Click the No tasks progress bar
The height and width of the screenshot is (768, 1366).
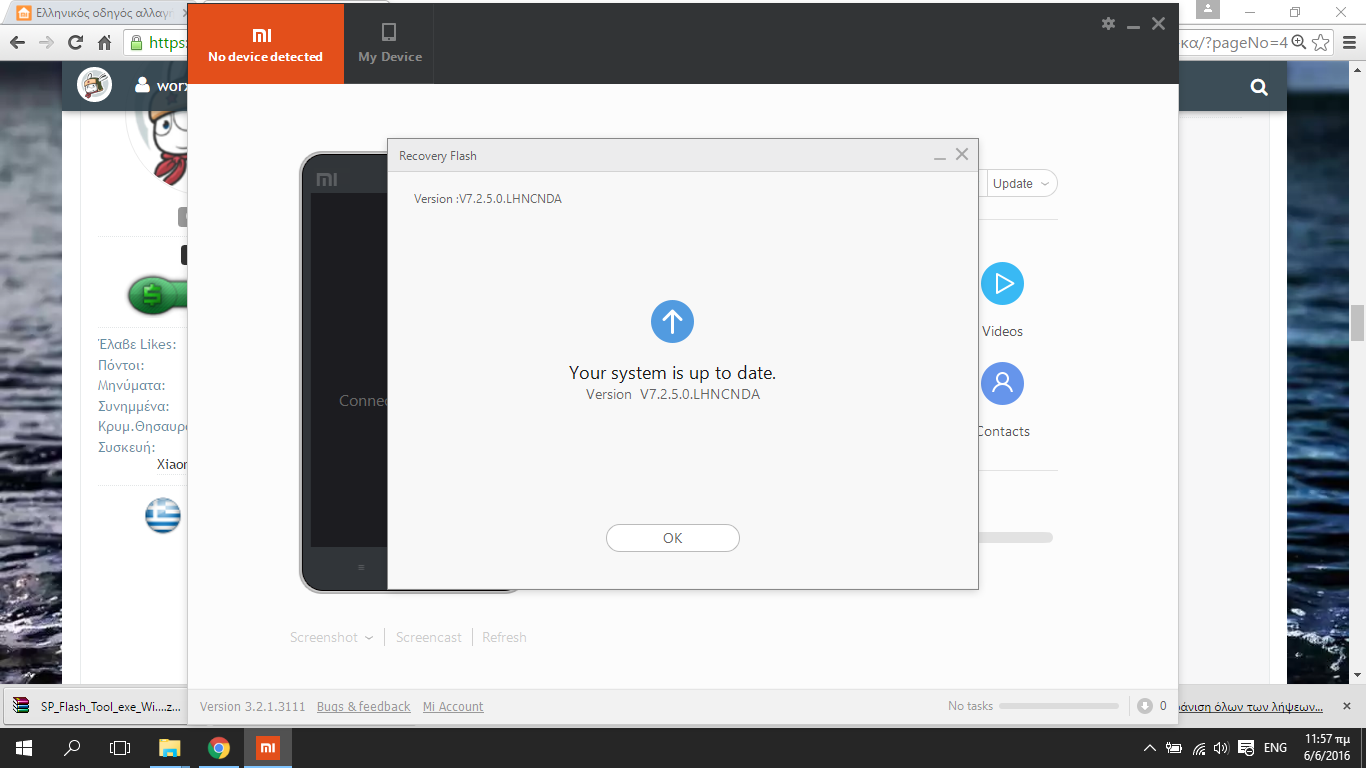tap(1059, 706)
